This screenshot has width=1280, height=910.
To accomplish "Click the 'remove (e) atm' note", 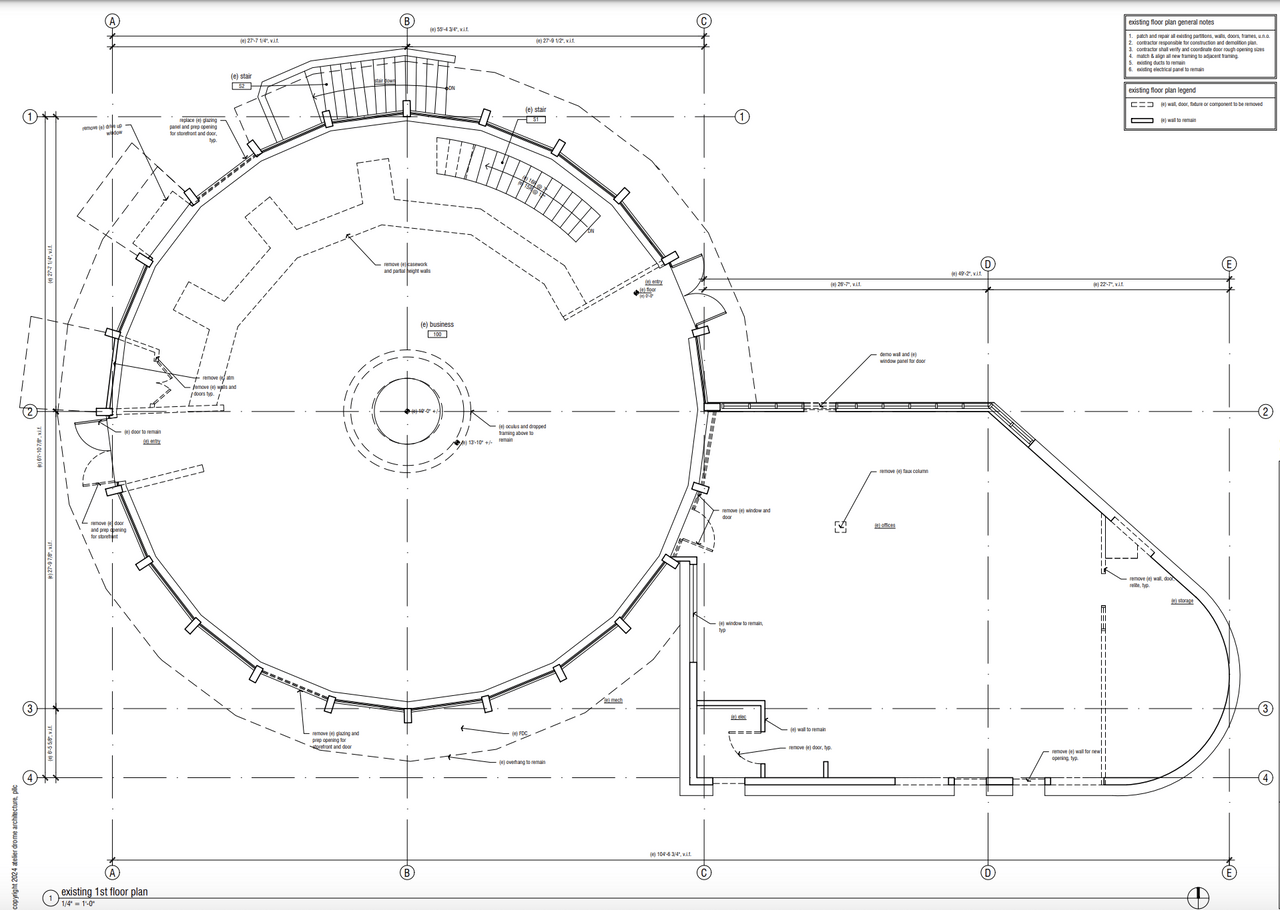I will pyautogui.click(x=218, y=378).
